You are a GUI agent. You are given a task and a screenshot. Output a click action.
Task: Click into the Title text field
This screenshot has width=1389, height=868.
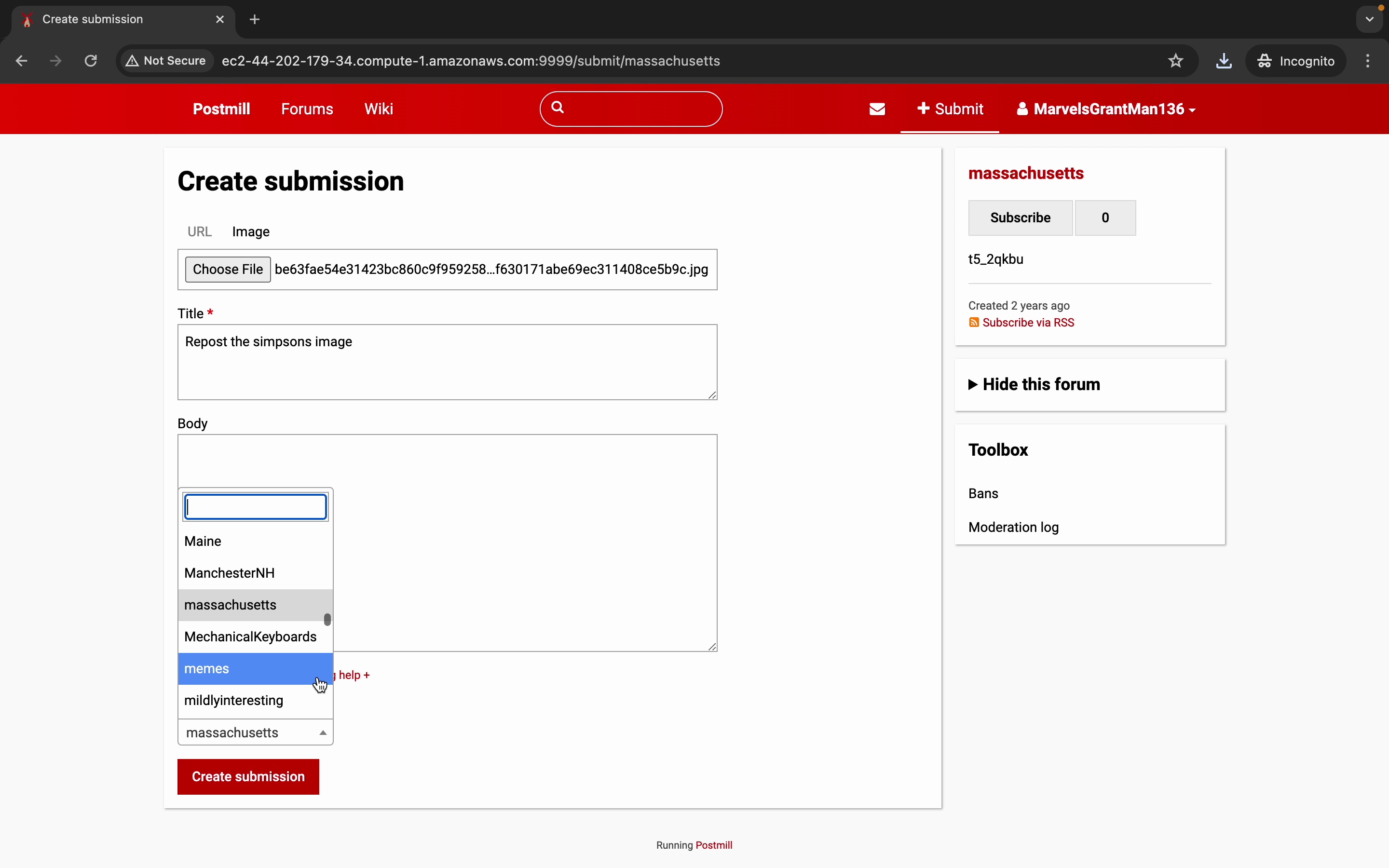pos(447,362)
